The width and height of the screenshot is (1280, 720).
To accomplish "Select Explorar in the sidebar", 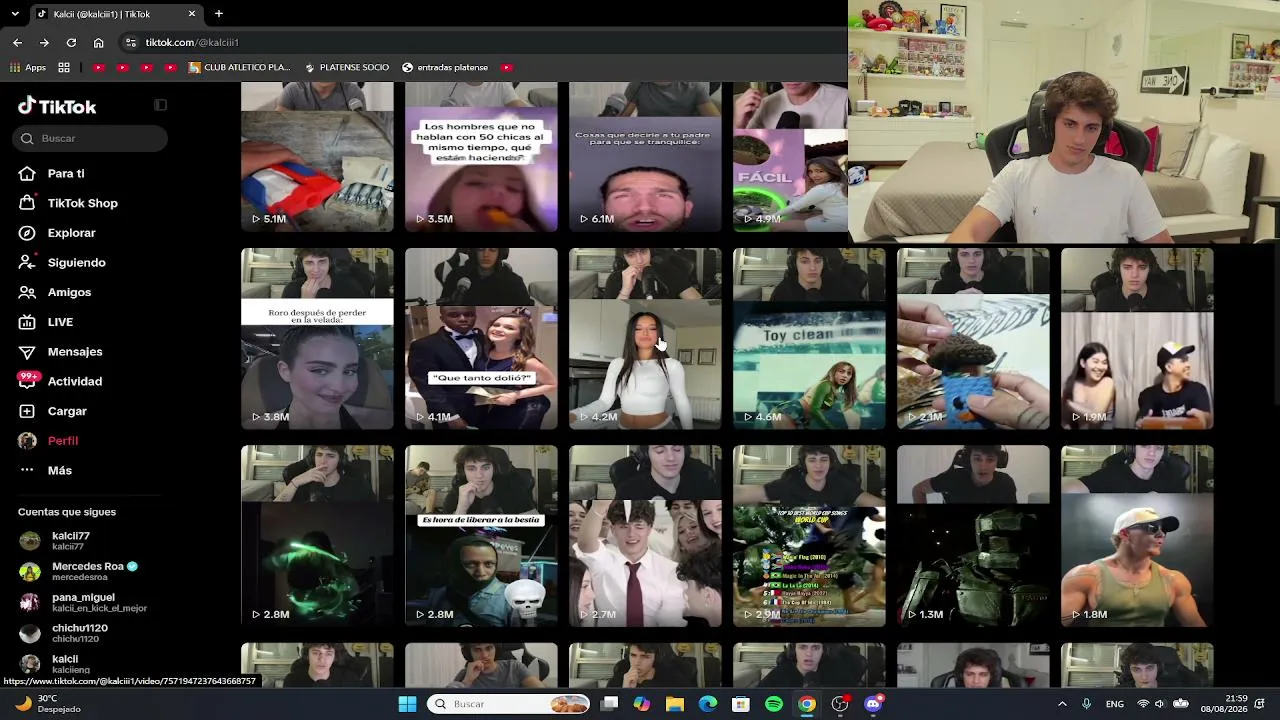I will point(59,233).
